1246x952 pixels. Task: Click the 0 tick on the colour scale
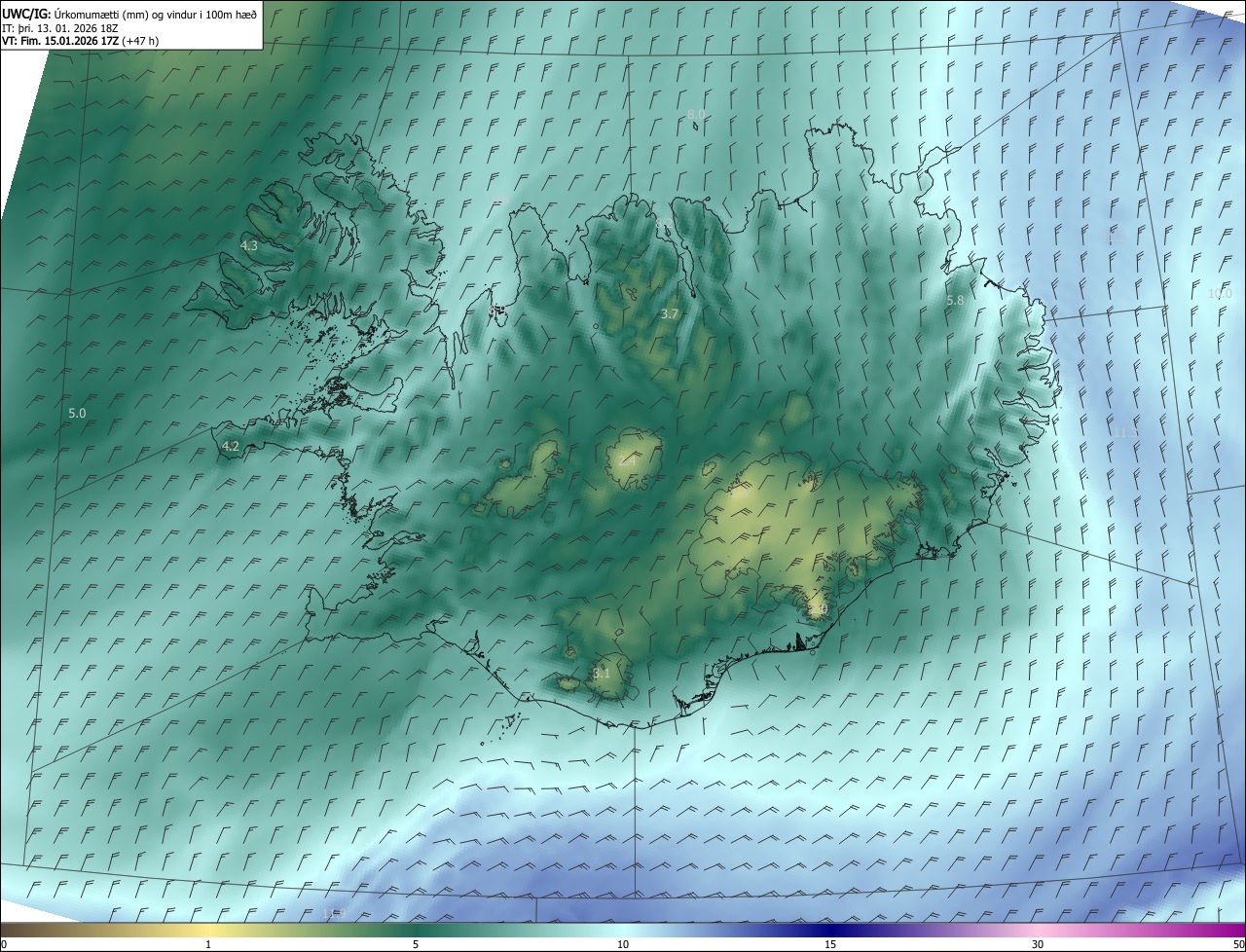point(4,944)
